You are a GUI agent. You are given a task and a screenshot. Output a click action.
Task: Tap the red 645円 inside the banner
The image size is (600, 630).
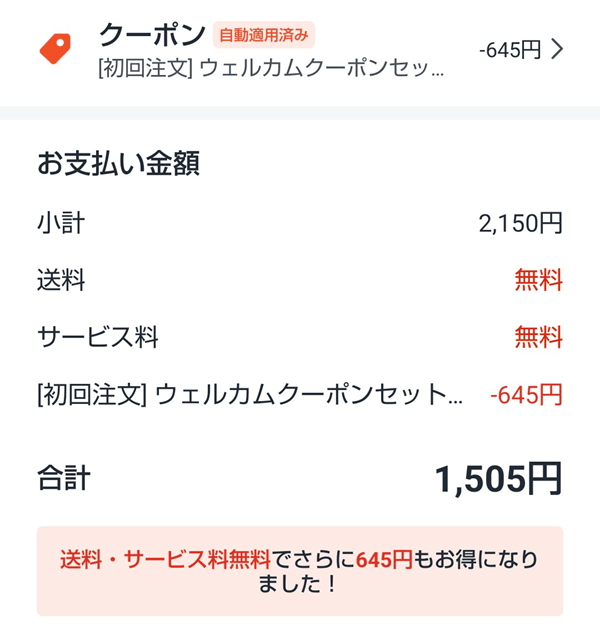coord(383,558)
